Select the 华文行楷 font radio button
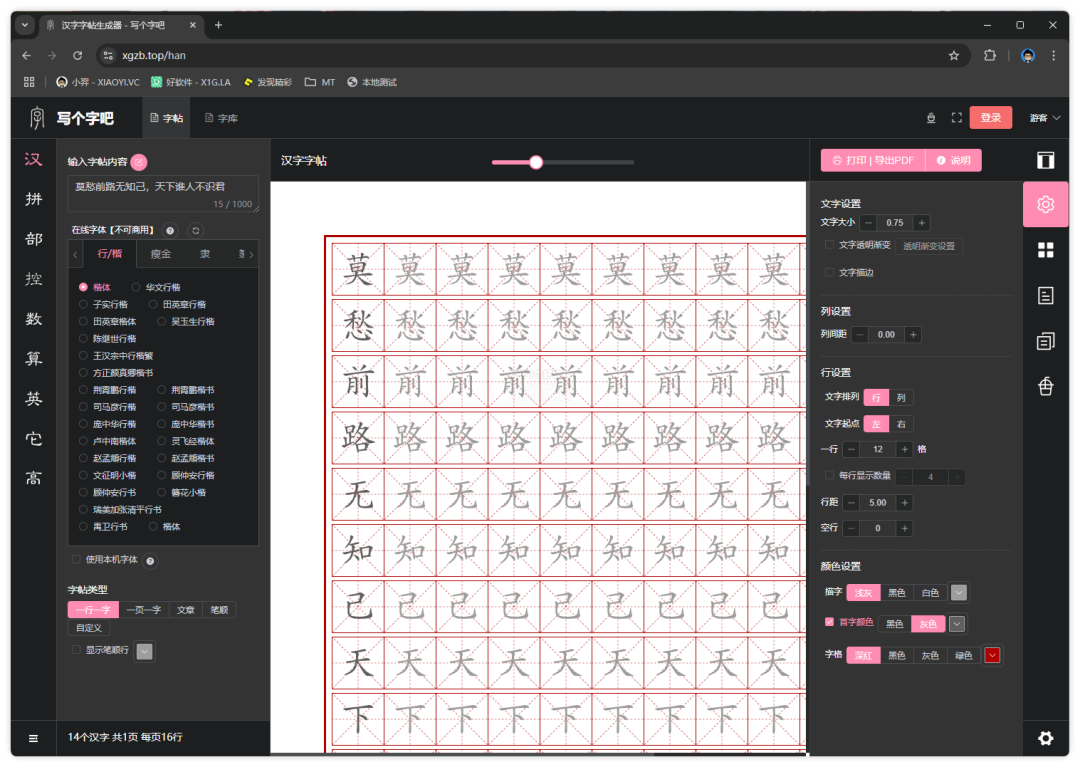 click(136, 287)
